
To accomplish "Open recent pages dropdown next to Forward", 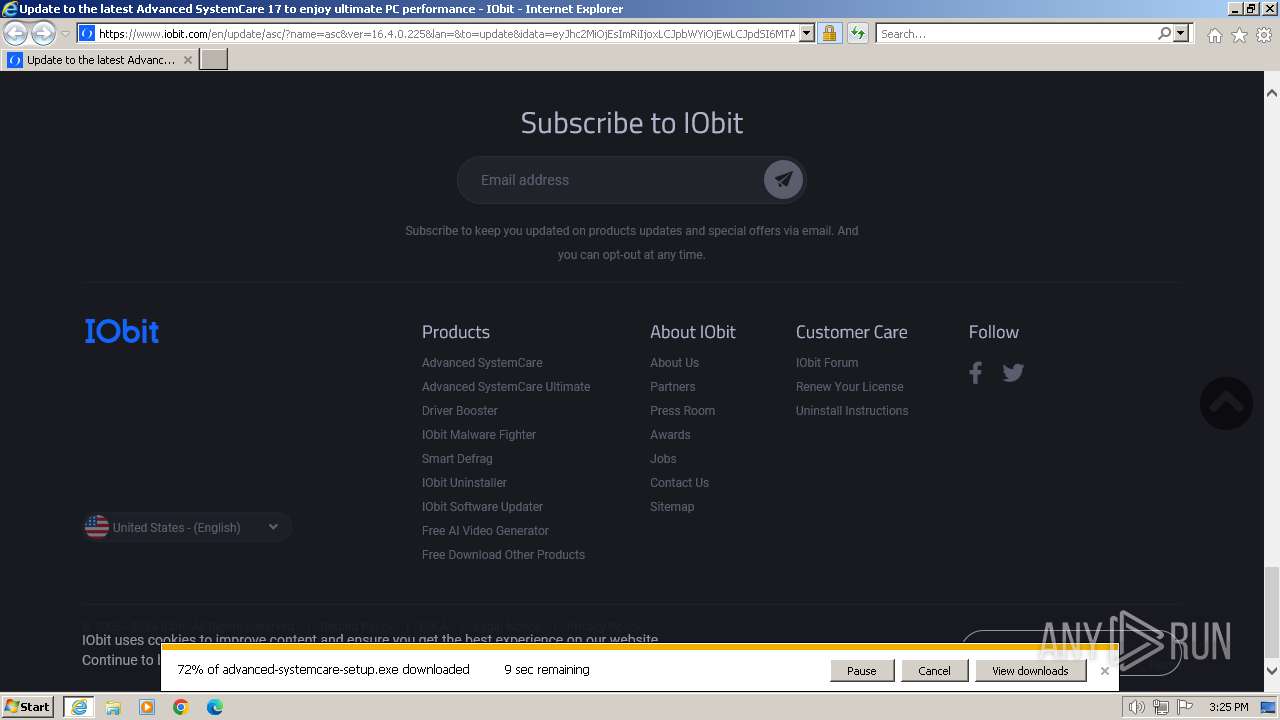I will click(65, 34).
